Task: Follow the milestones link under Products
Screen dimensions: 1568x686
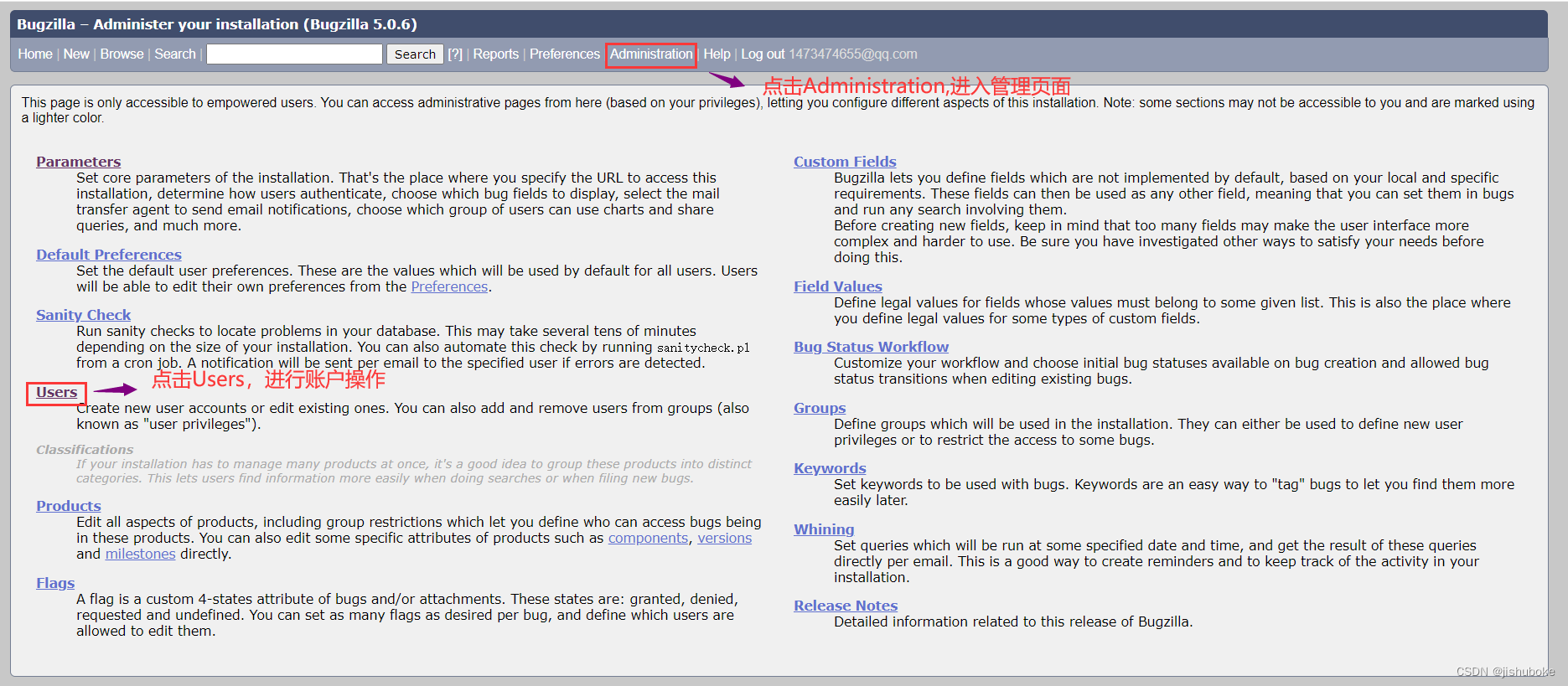Action: 140,554
